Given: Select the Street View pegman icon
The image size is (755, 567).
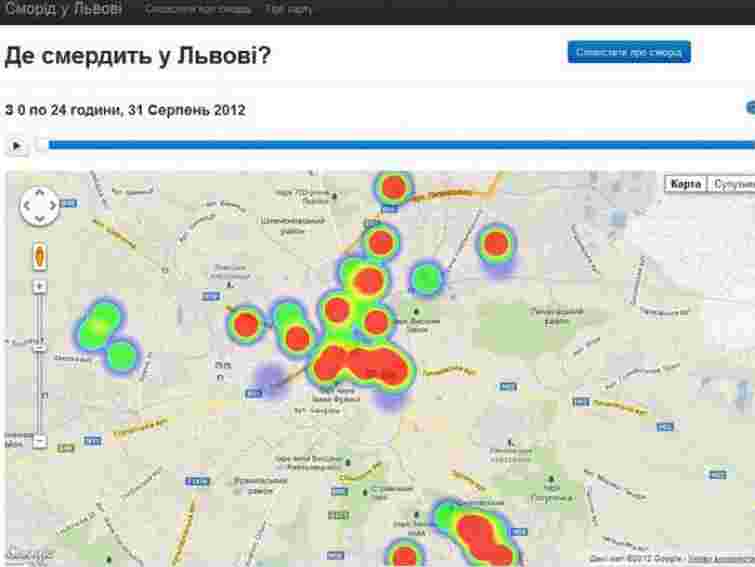Looking at the screenshot, I should 39,256.
